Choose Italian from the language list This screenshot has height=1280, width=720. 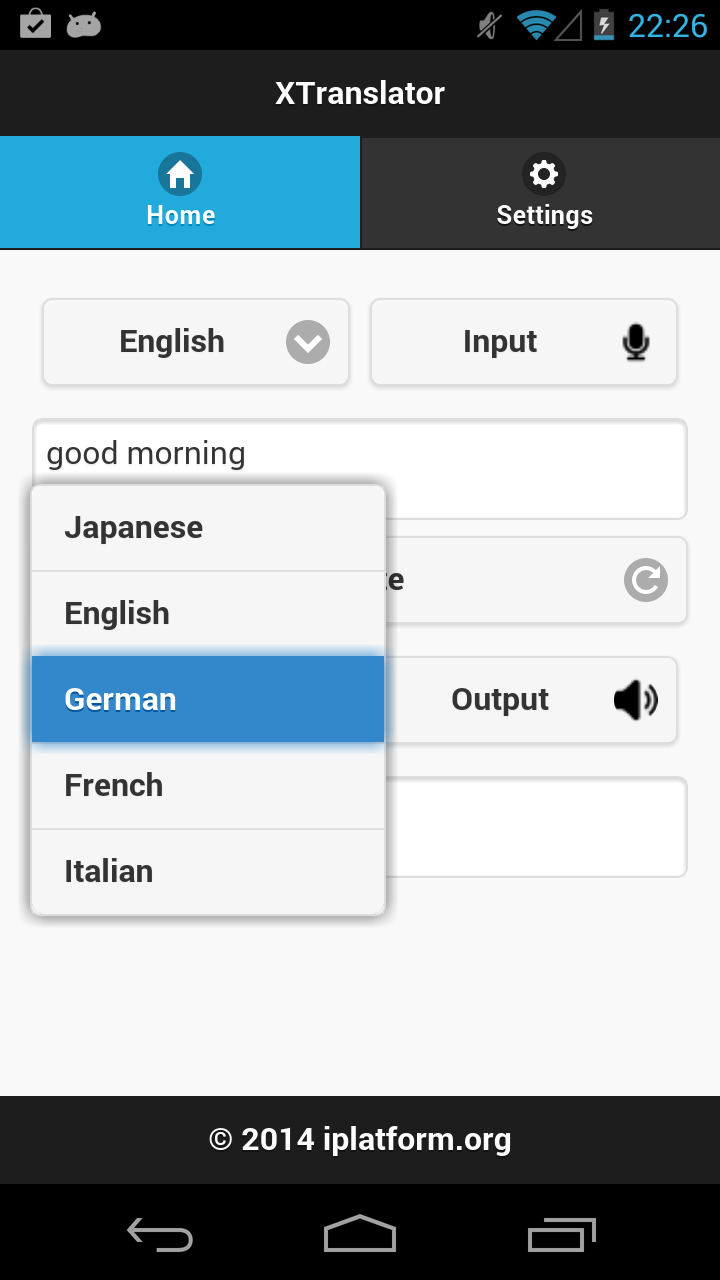point(208,872)
